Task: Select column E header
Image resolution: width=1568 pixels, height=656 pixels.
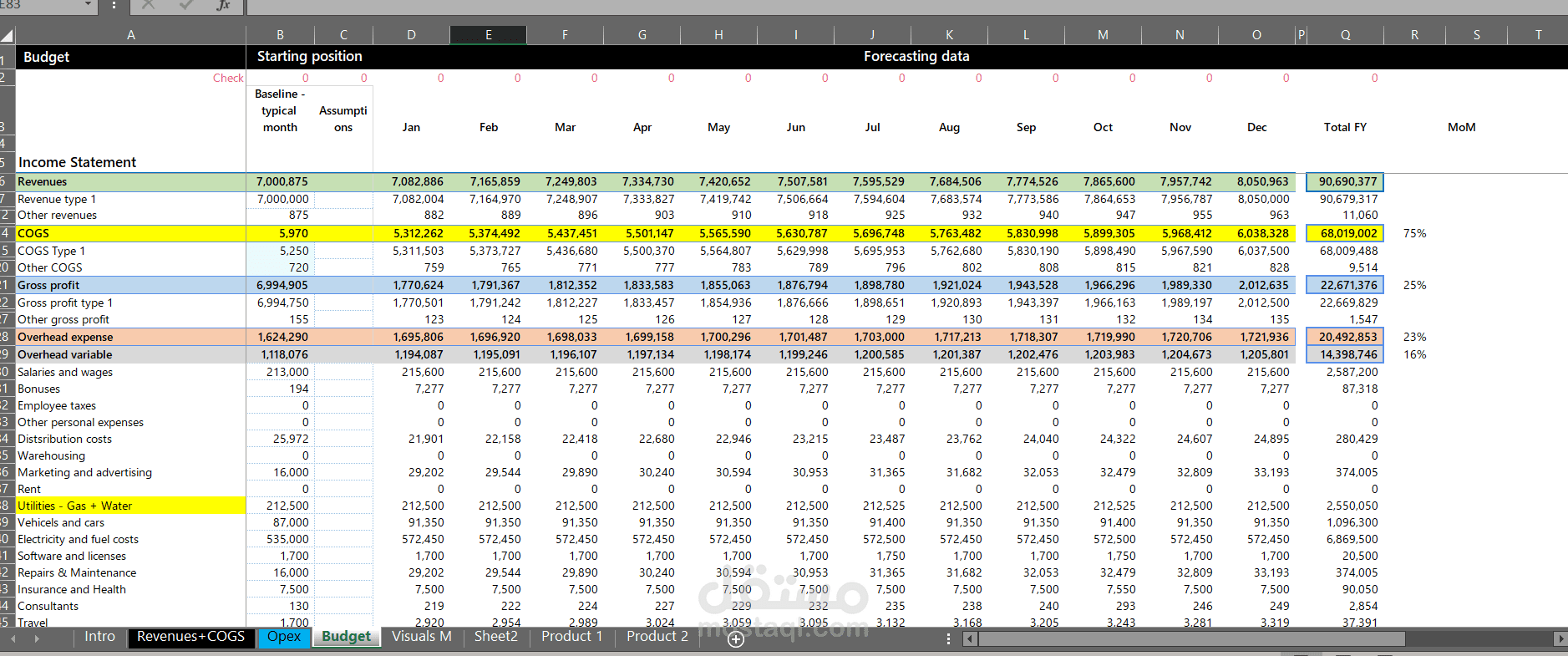Action: coord(489,35)
